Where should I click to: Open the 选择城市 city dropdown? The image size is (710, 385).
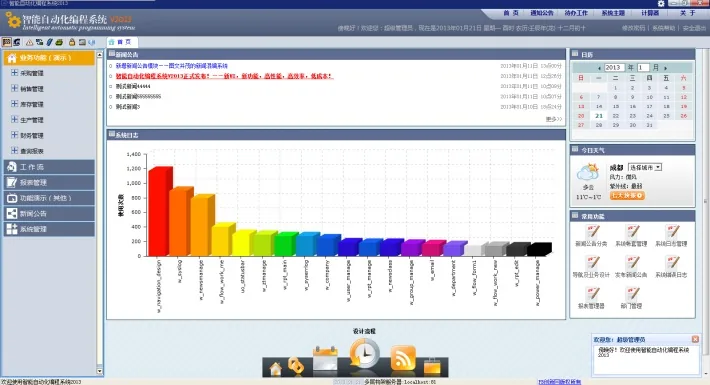[x=645, y=167]
